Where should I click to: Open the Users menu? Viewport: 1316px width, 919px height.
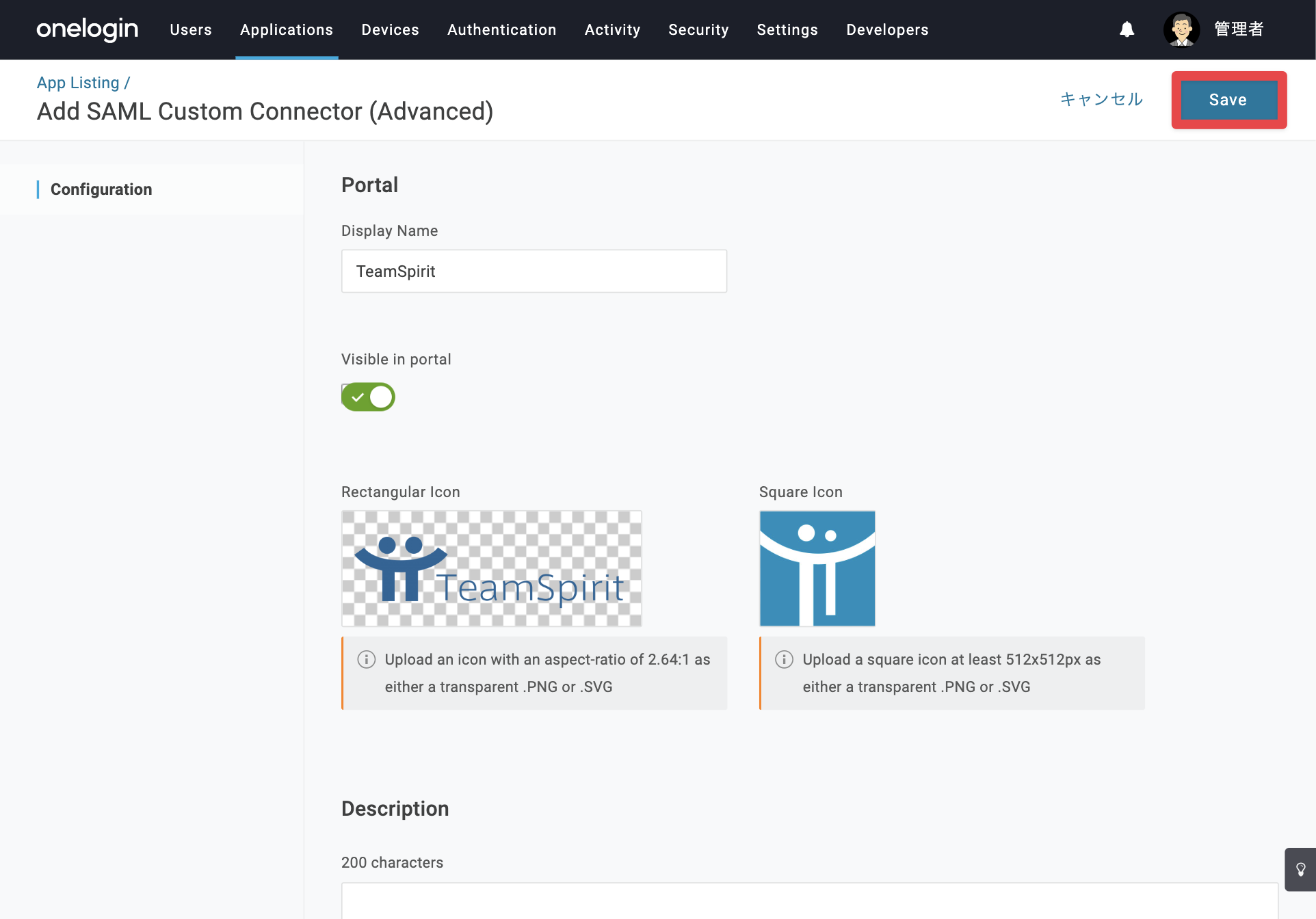191,29
